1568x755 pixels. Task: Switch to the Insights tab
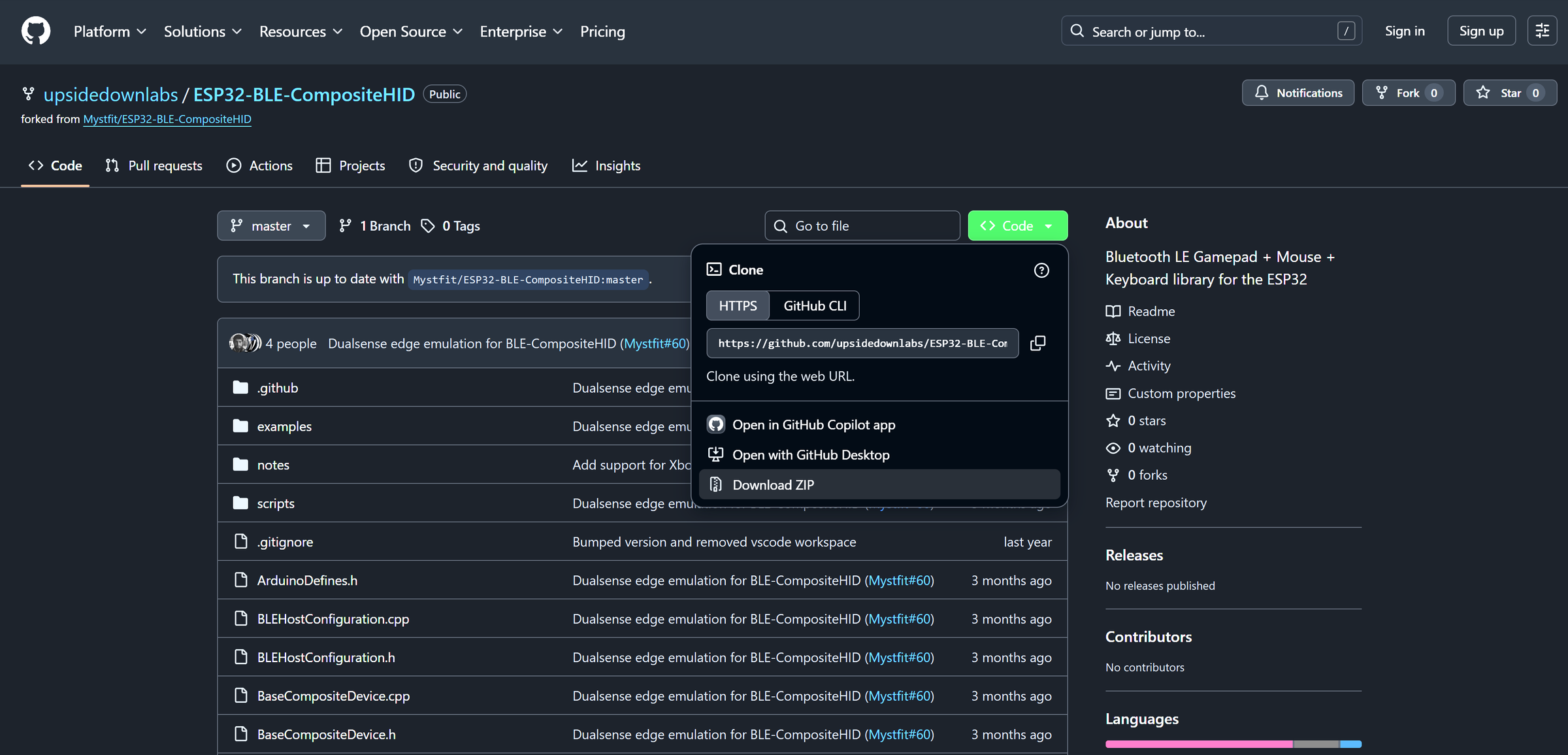(606, 165)
